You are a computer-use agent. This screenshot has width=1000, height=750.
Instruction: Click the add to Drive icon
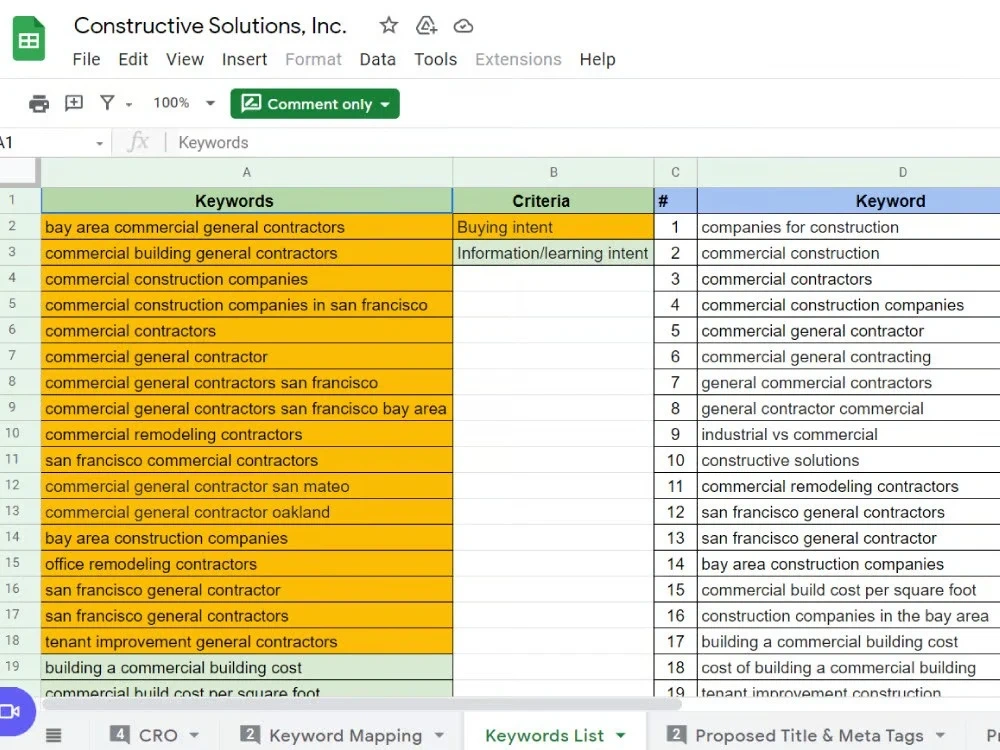coord(426,26)
